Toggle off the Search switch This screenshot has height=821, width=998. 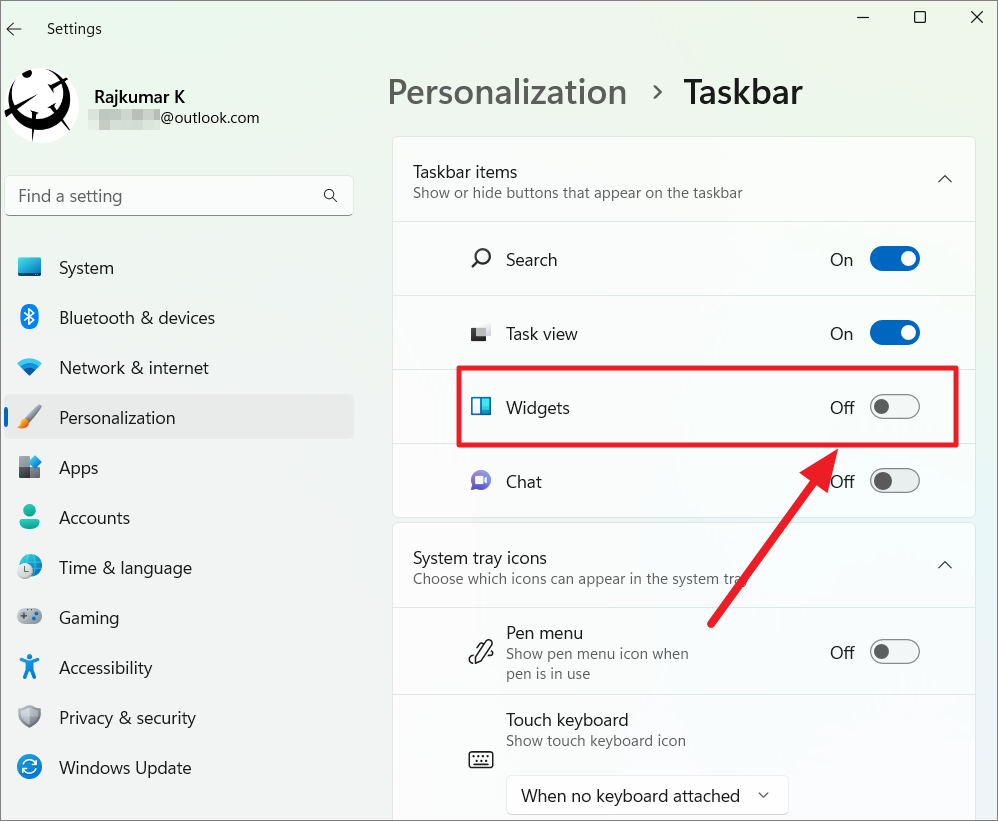pyautogui.click(x=894, y=258)
